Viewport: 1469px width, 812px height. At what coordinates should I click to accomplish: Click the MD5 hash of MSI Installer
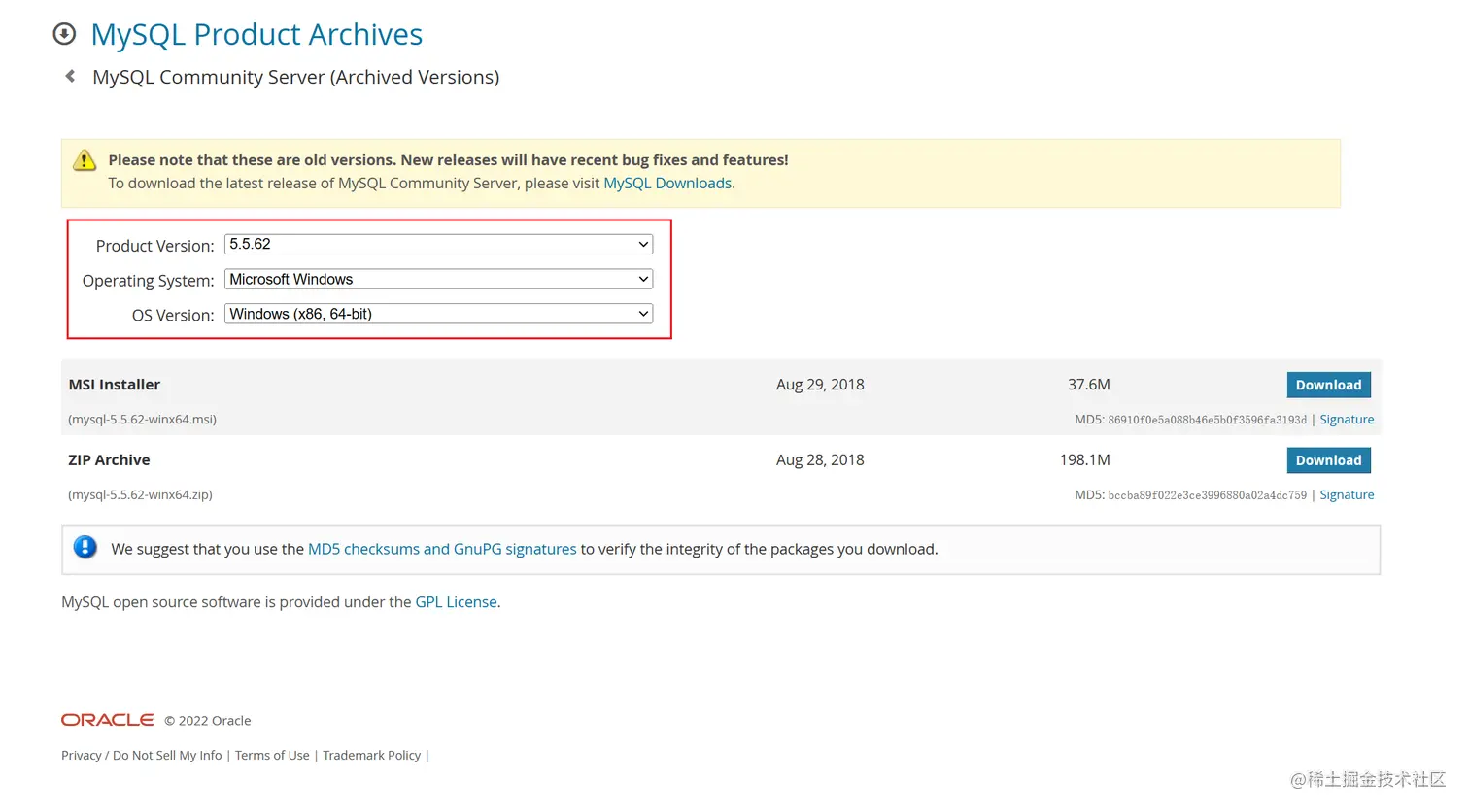[x=1208, y=420]
